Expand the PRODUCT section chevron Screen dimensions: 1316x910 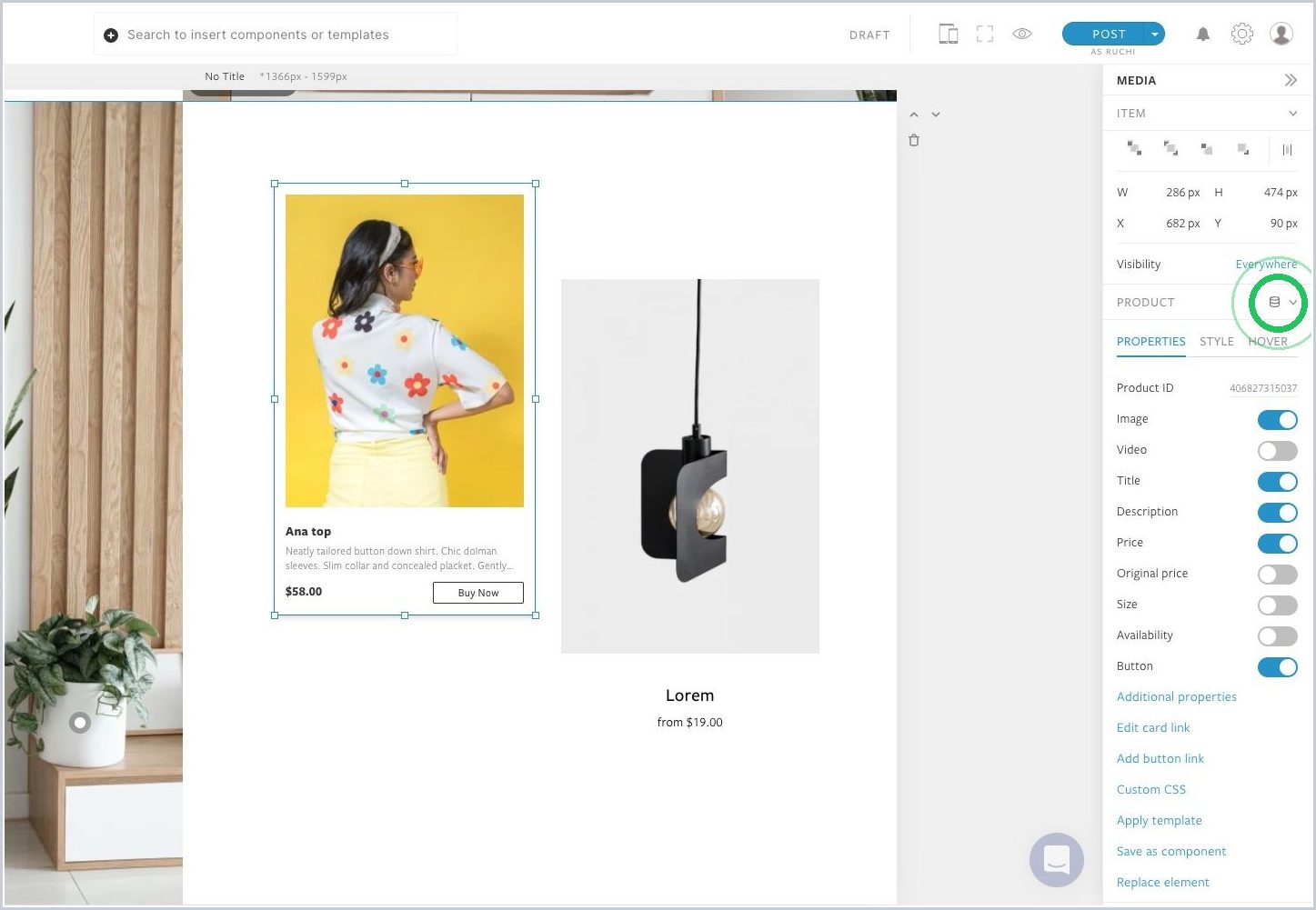click(1293, 302)
